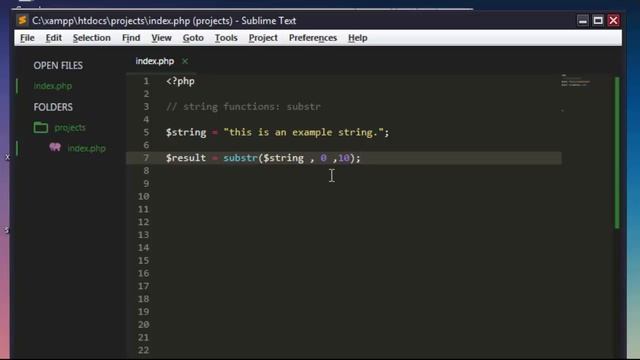Open the Help menu

pos(358,38)
